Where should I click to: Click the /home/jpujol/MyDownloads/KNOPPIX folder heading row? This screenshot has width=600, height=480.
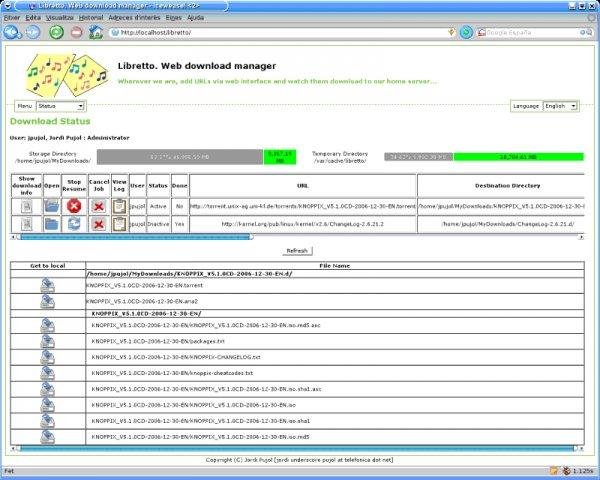point(297,274)
